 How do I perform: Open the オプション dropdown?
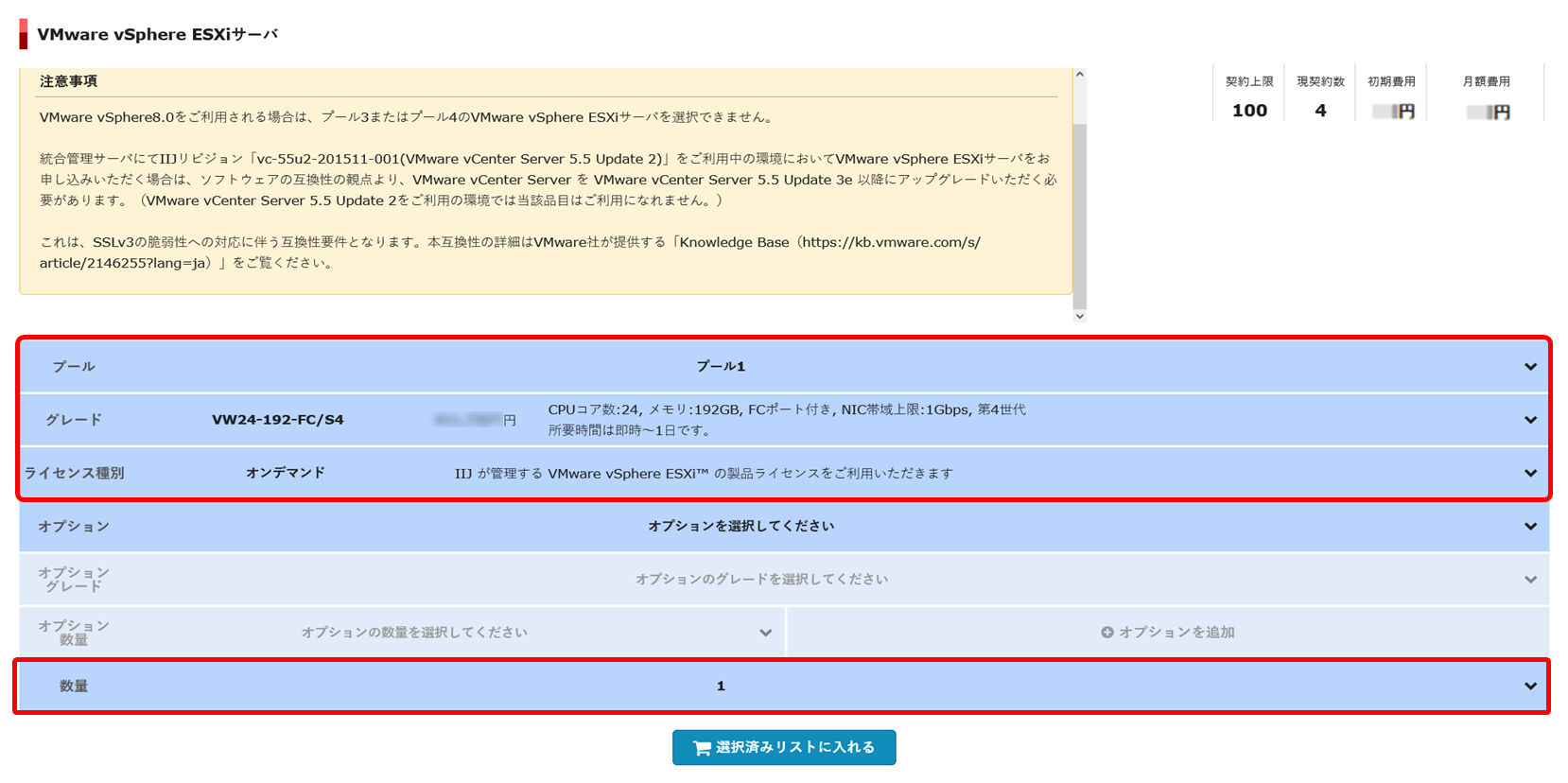[784, 526]
